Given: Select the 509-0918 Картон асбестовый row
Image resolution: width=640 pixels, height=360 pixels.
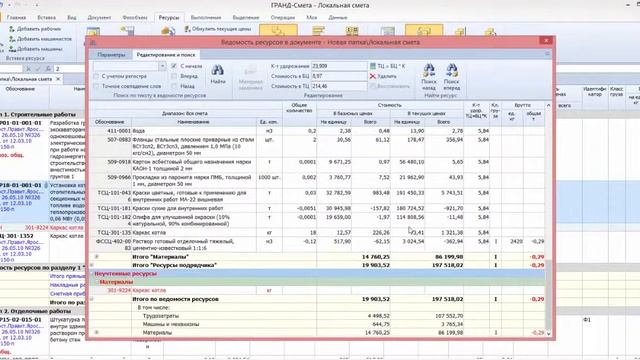Looking at the screenshot, I should [317, 165].
